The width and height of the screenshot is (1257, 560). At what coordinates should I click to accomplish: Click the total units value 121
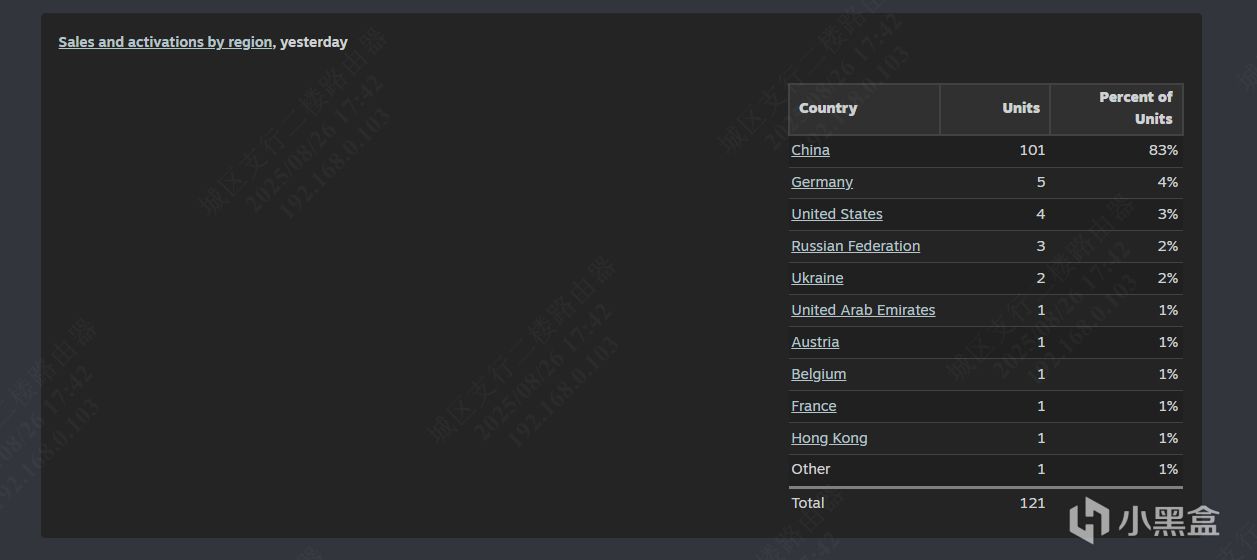coord(1032,503)
